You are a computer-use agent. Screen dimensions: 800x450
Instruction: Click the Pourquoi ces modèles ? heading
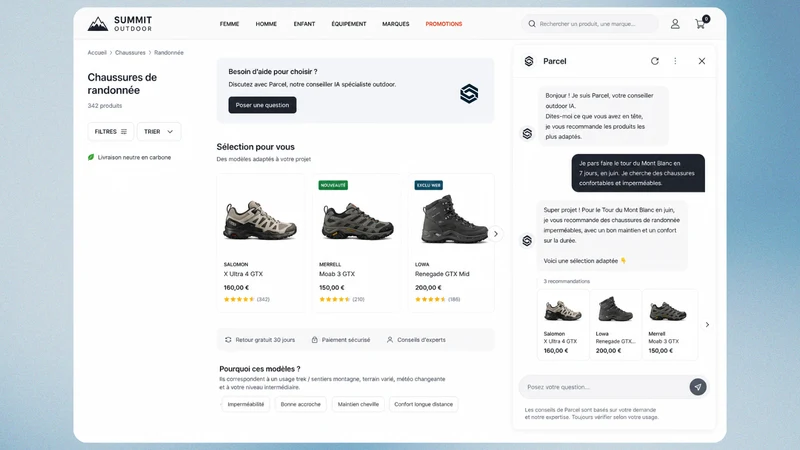click(x=260, y=369)
